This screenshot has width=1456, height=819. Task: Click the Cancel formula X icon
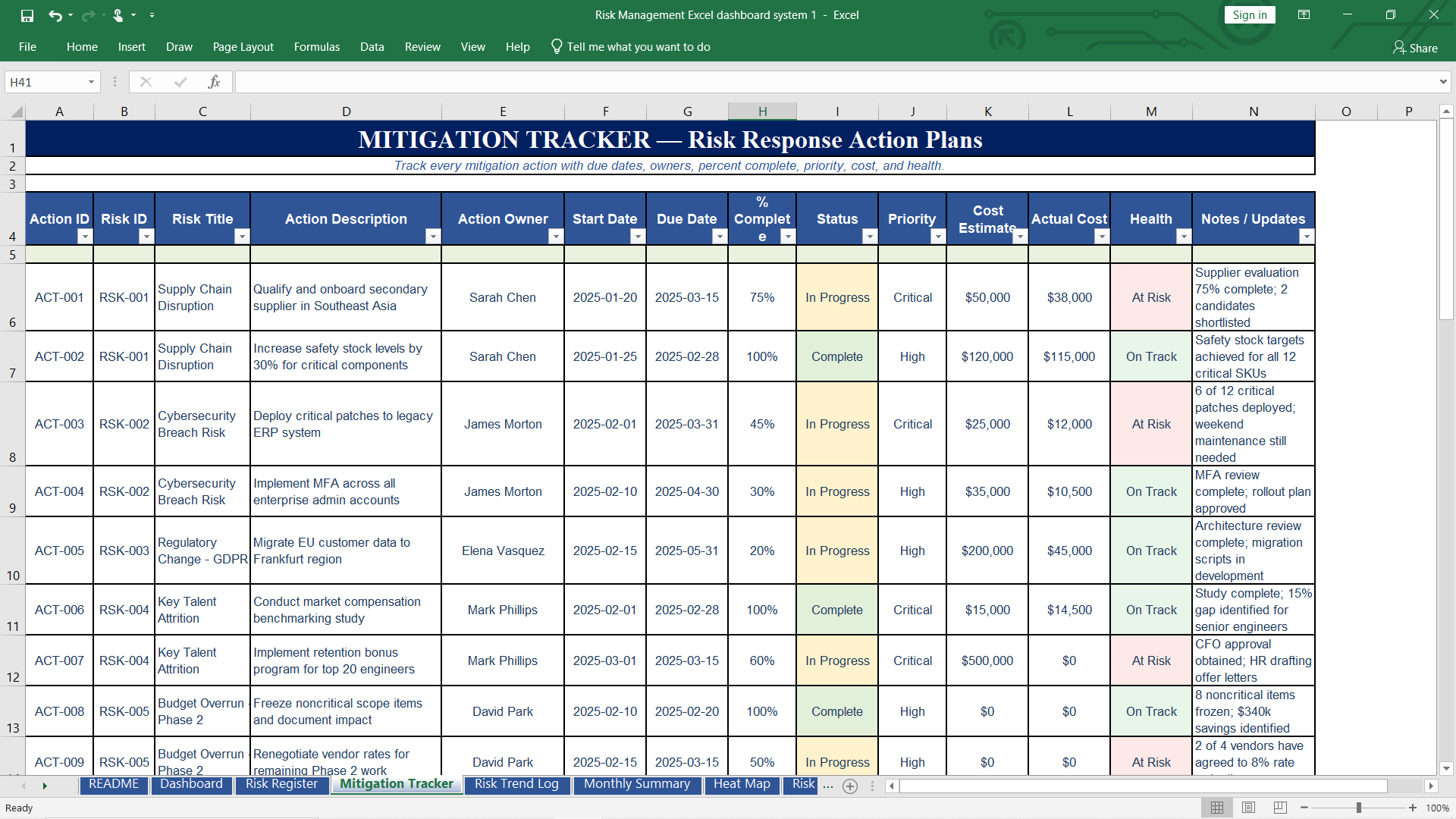pyautogui.click(x=146, y=82)
